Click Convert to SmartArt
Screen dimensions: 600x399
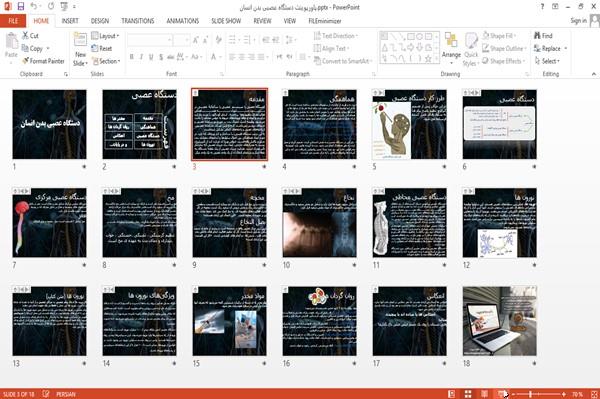[x=342, y=61]
